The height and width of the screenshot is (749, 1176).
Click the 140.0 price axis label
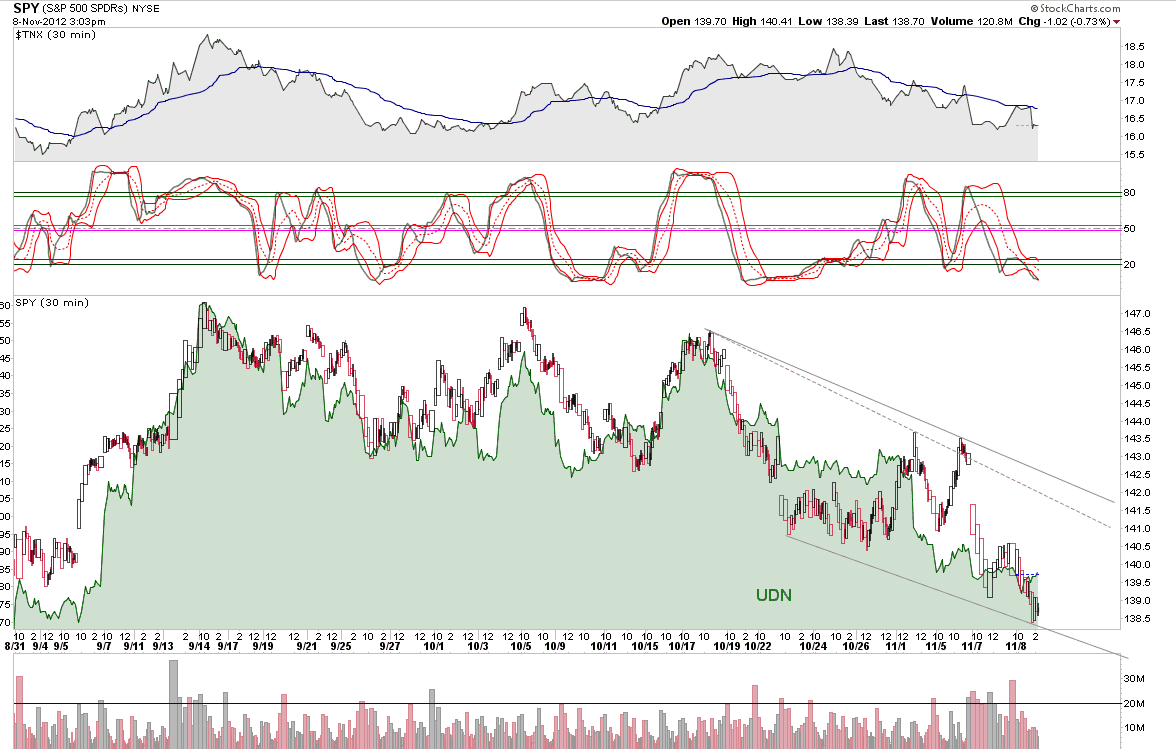1137,565
